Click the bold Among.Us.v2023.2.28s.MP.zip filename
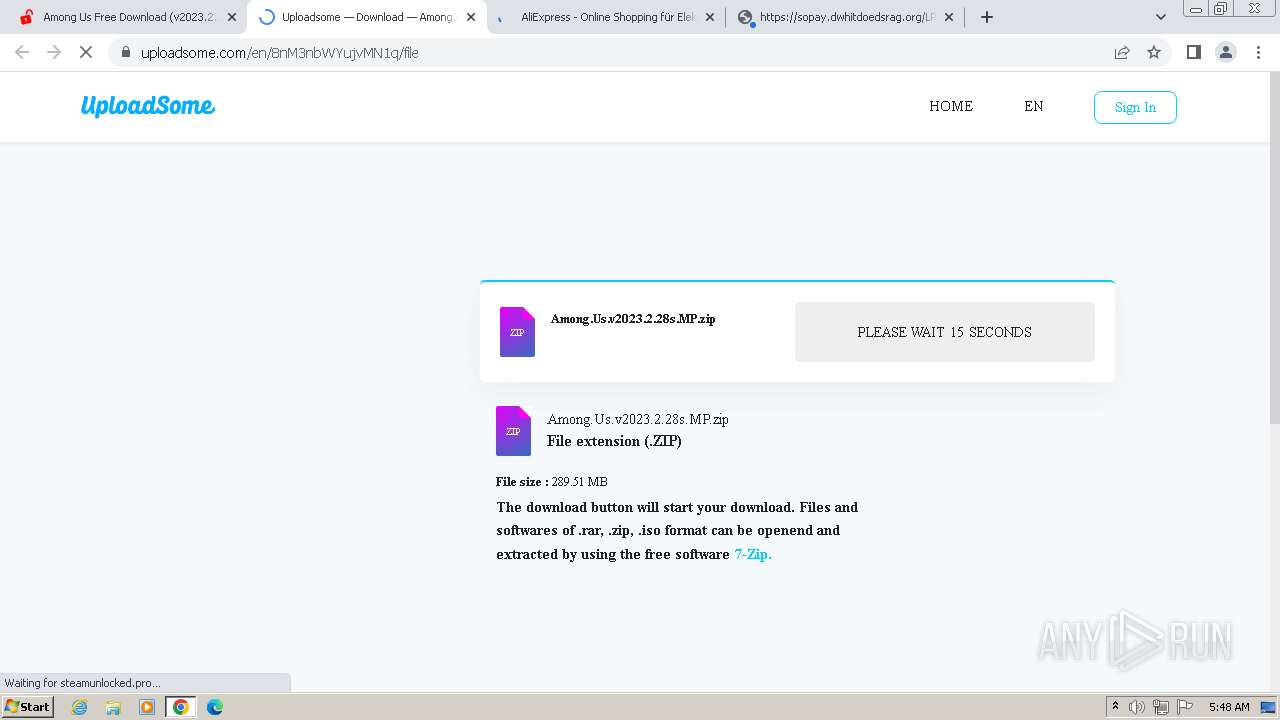 [x=633, y=319]
